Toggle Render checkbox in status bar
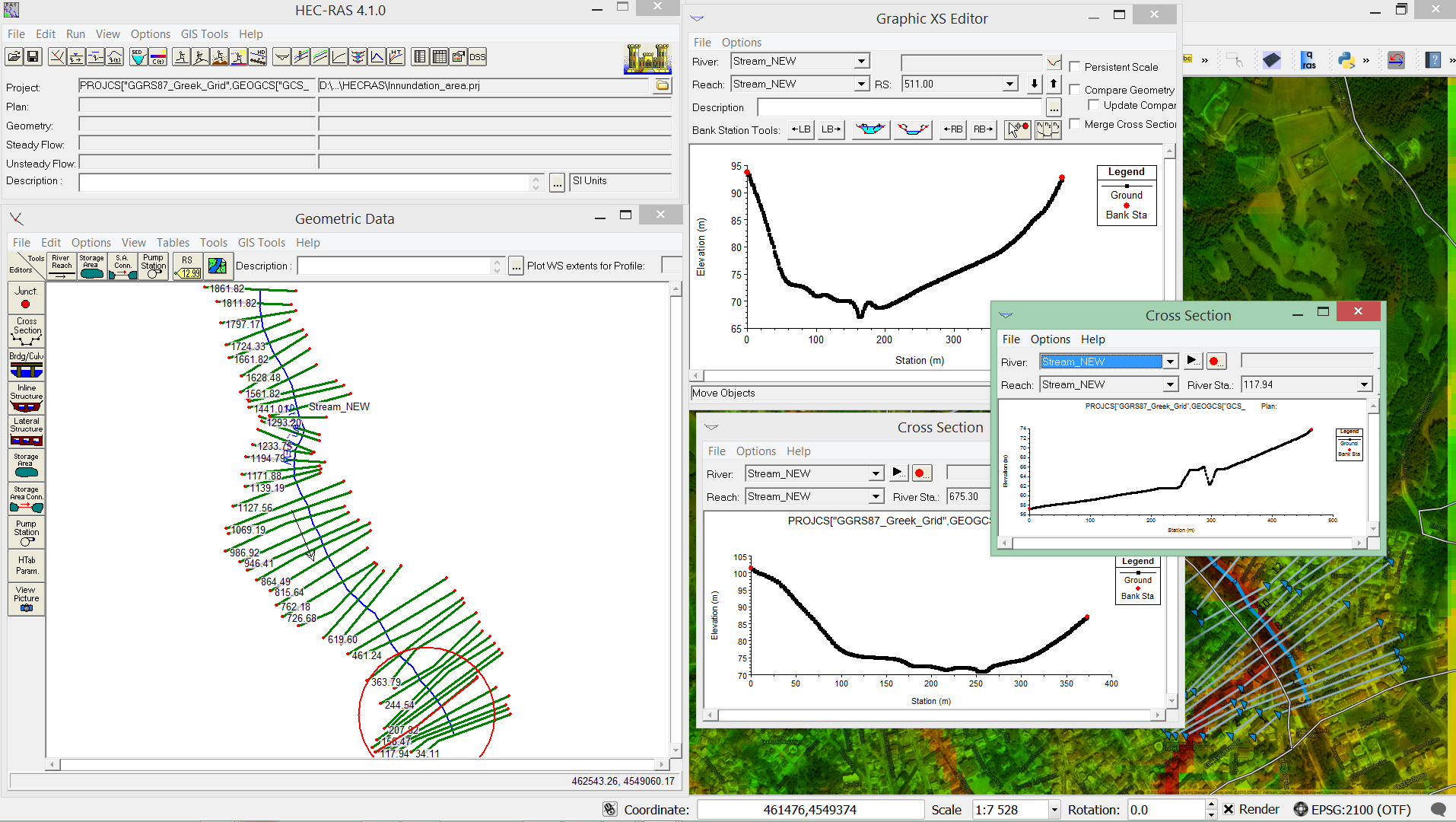This screenshot has height=822, width=1456. [x=1228, y=809]
